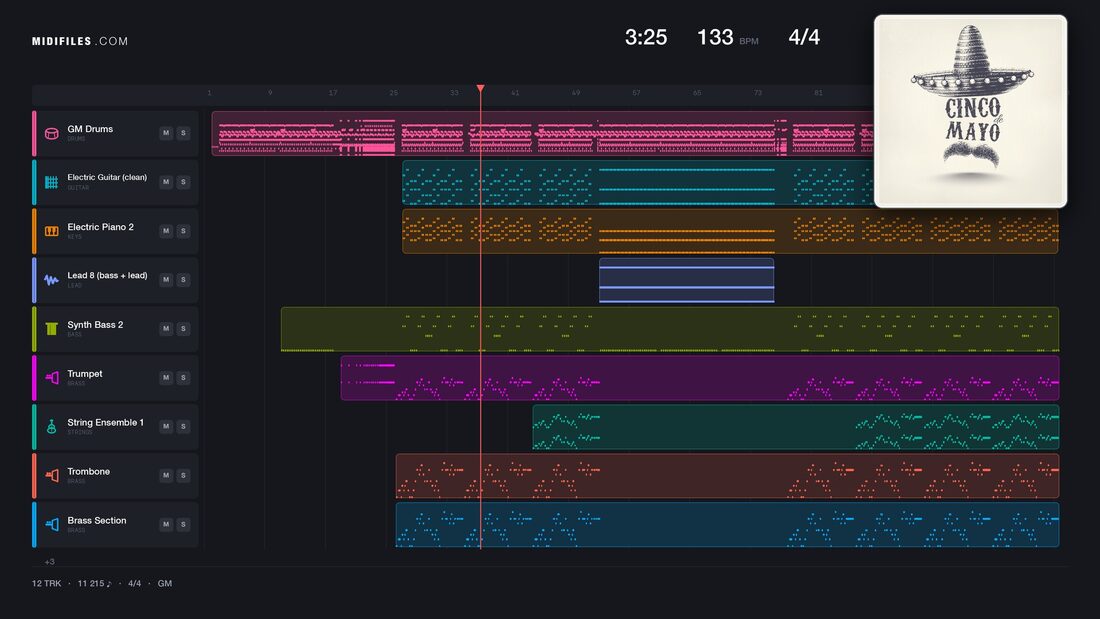
Task: Mute the Electric Piano 2 track
Action: click(x=166, y=231)
